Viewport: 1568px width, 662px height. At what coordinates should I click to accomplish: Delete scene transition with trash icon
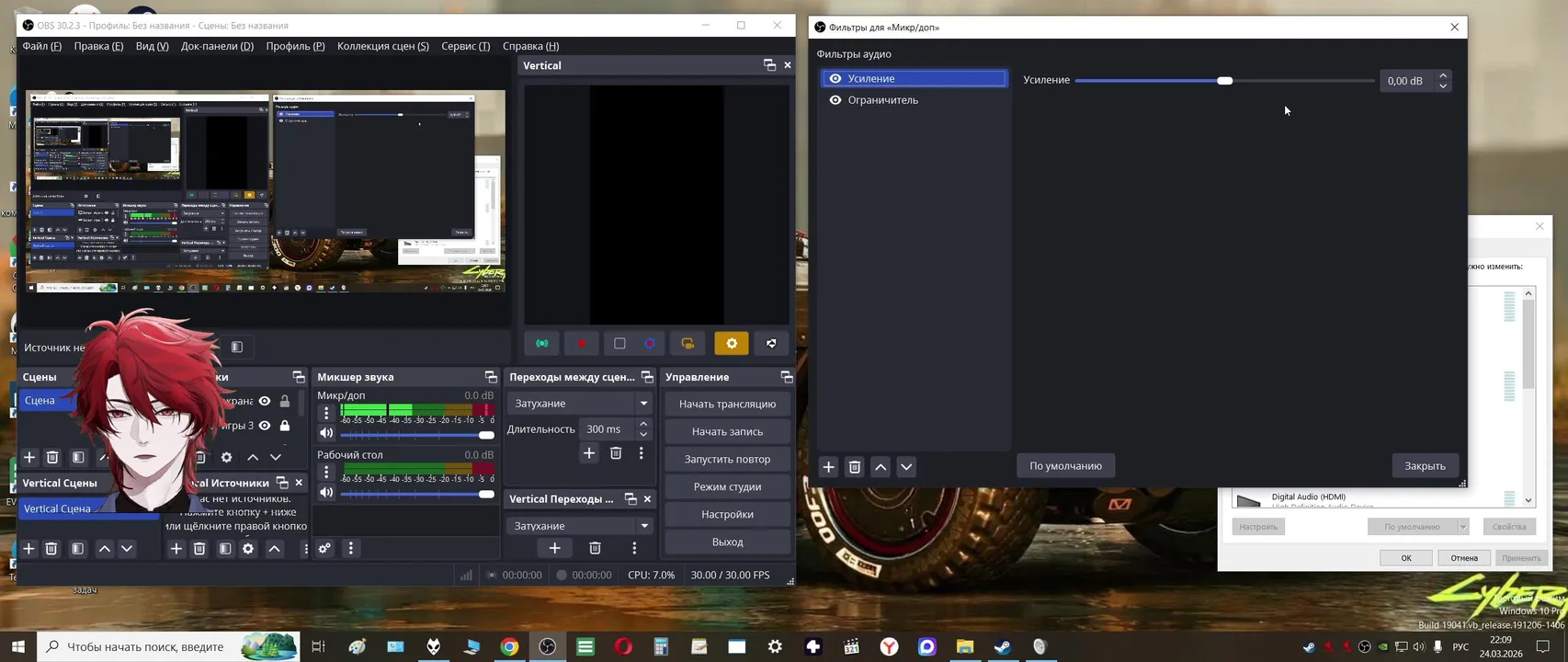(616, 452)
